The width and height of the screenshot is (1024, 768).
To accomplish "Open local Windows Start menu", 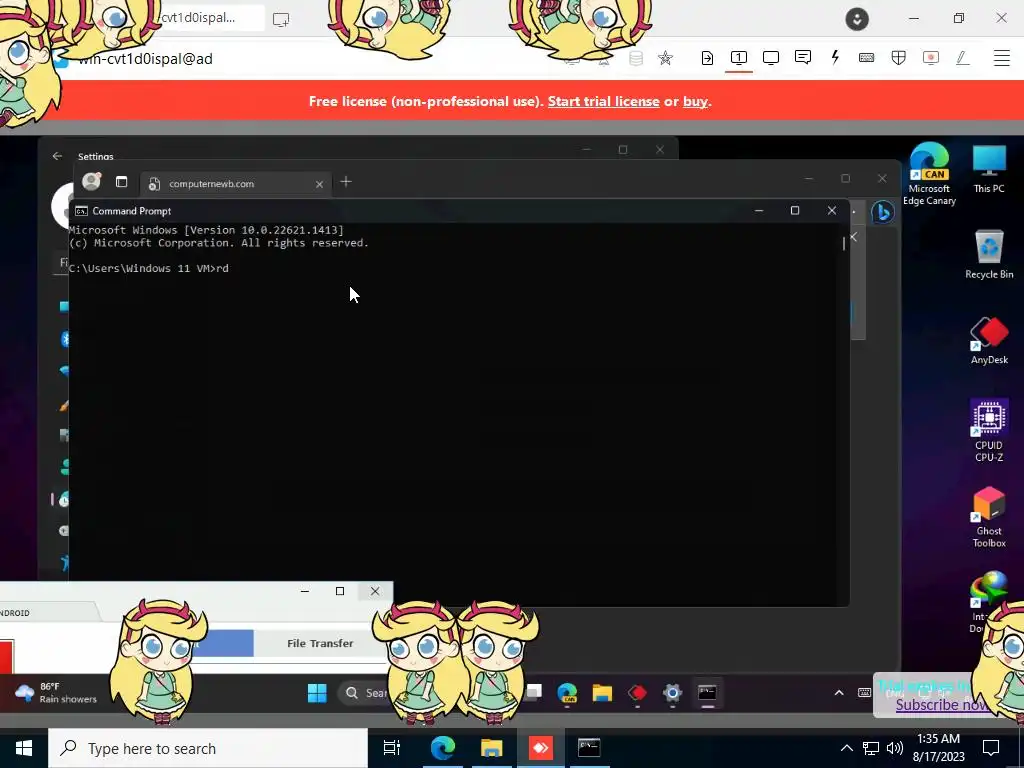I will pos(24,748).
